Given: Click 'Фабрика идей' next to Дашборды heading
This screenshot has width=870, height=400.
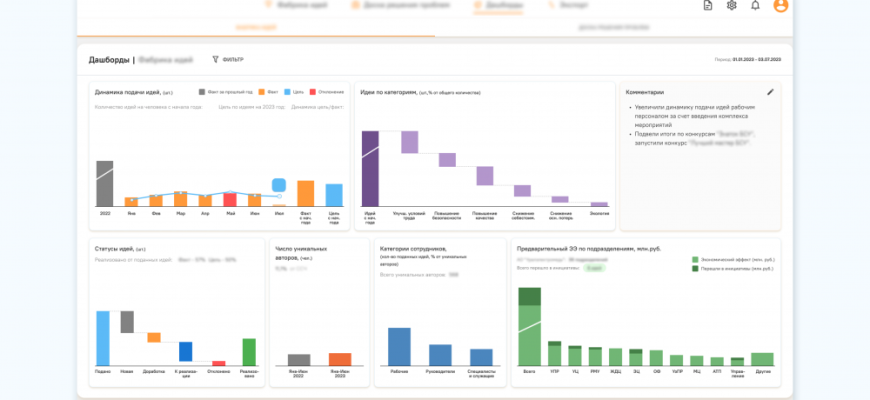Looking at the screenshot, I should coord(166,60).
